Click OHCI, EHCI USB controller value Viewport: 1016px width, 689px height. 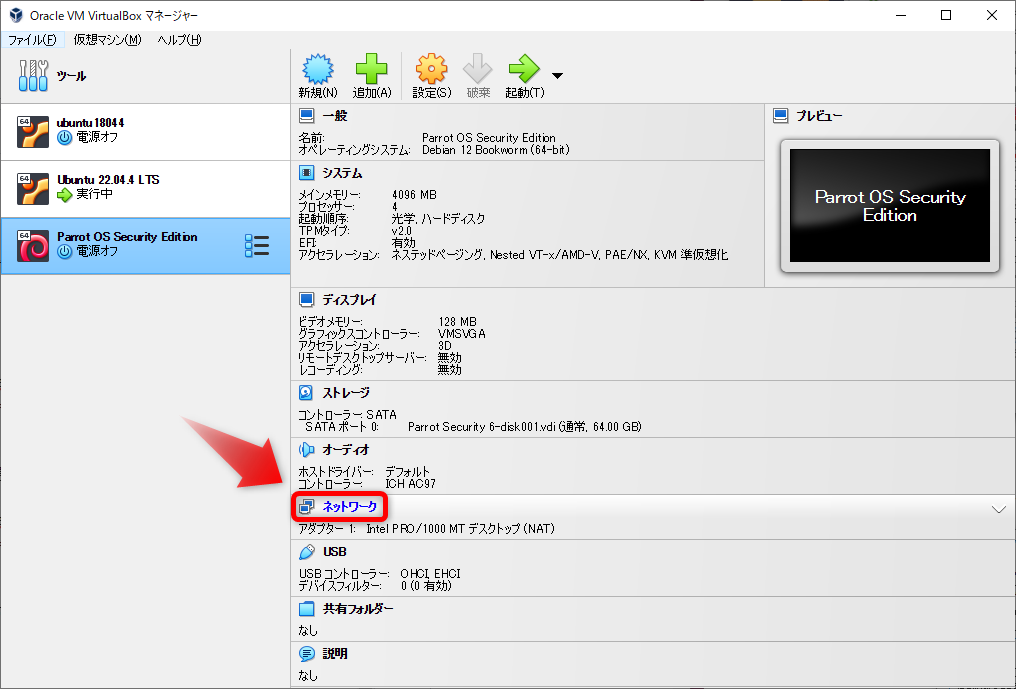click(x=430, y=574)
